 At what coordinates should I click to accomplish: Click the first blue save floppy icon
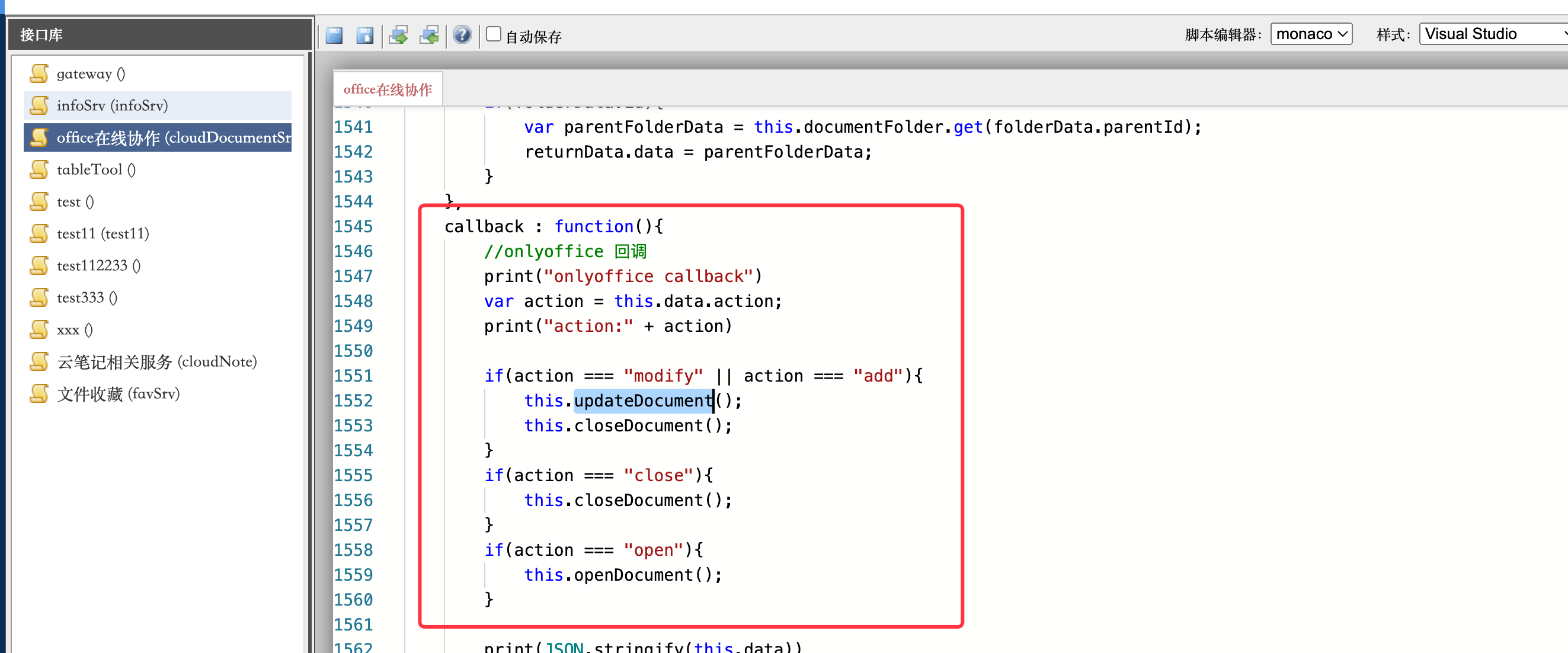click(x=334, y=36)
